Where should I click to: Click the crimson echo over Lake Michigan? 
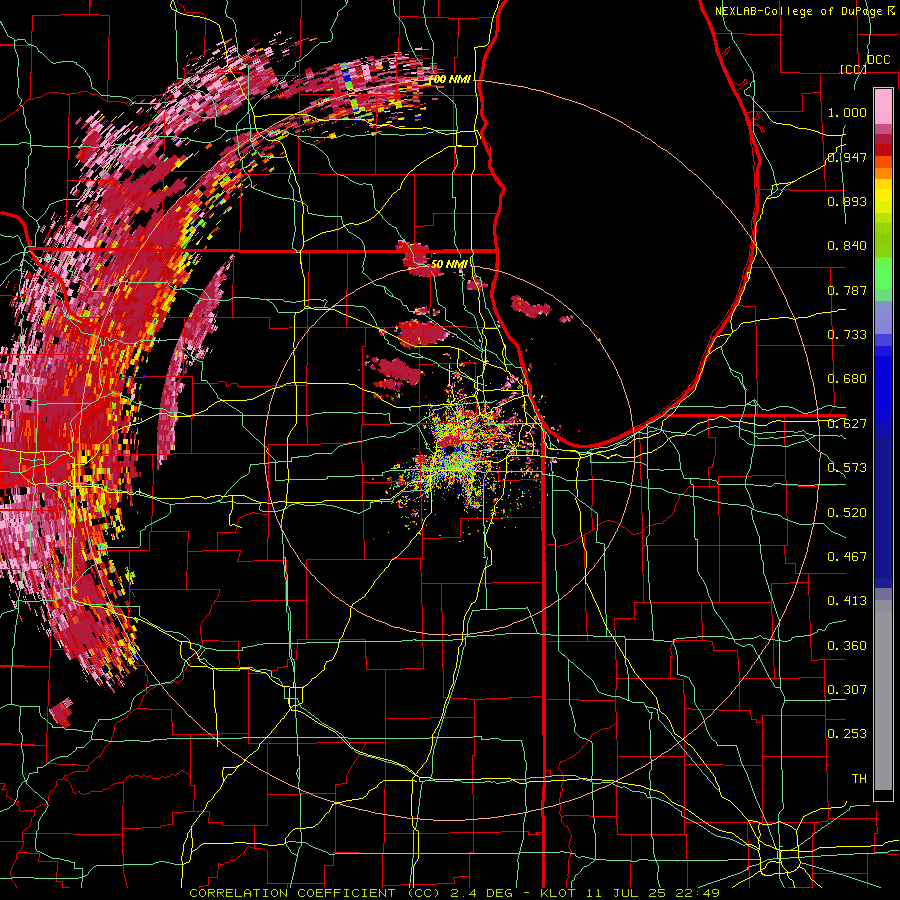pos(530,307)
